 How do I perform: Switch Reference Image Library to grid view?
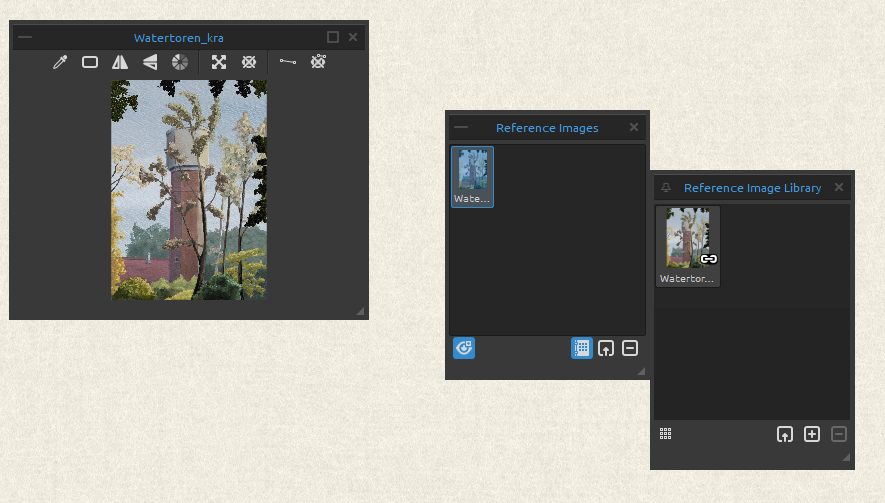point(665,434)
